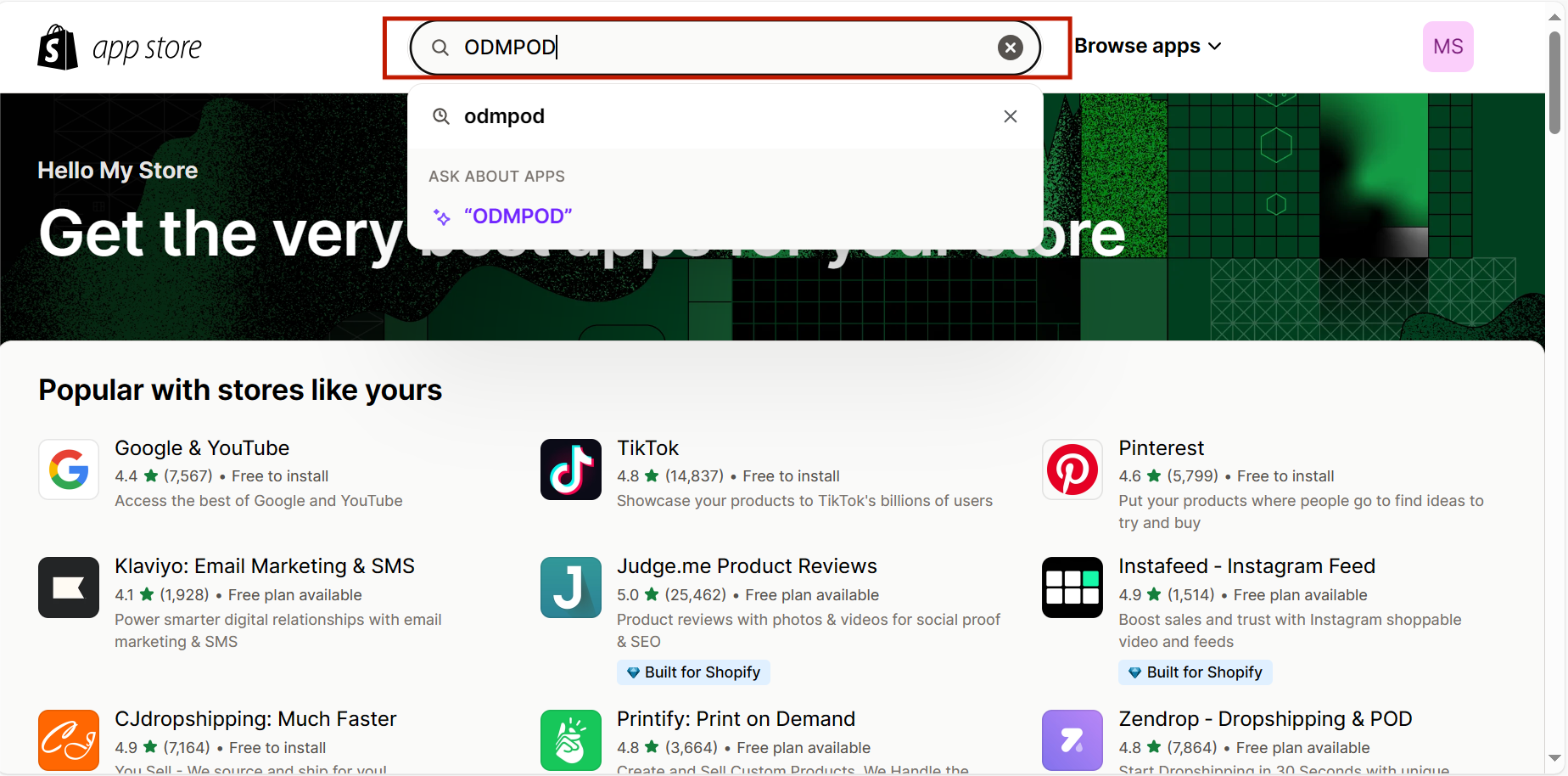
Task: Click the Zendrop app icon
Action: (x=1072, y=740)
